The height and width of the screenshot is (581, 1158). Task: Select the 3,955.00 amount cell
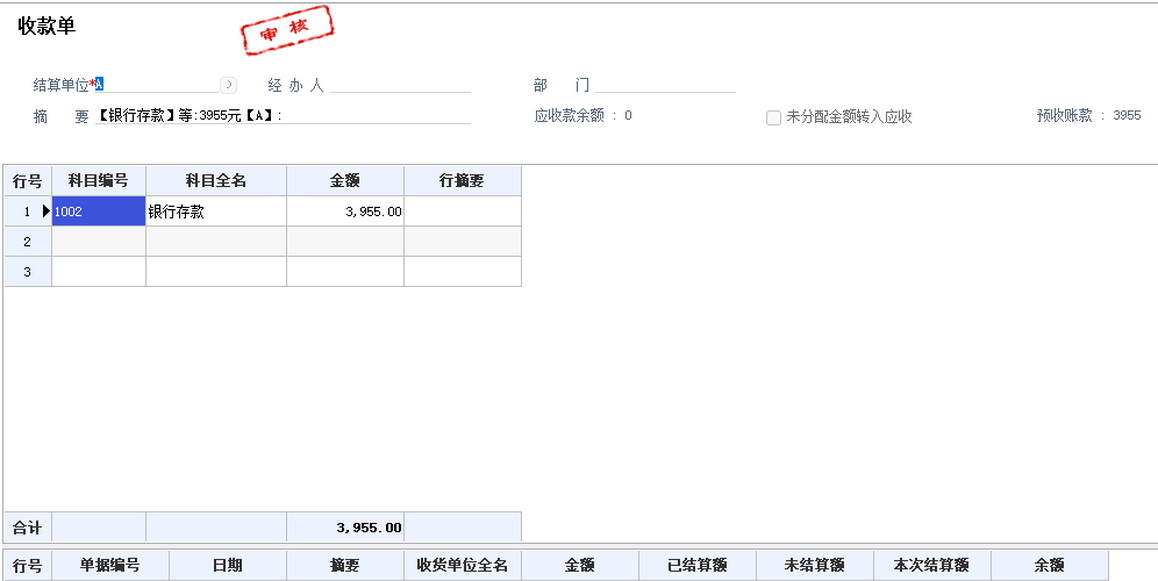point(345,211)
